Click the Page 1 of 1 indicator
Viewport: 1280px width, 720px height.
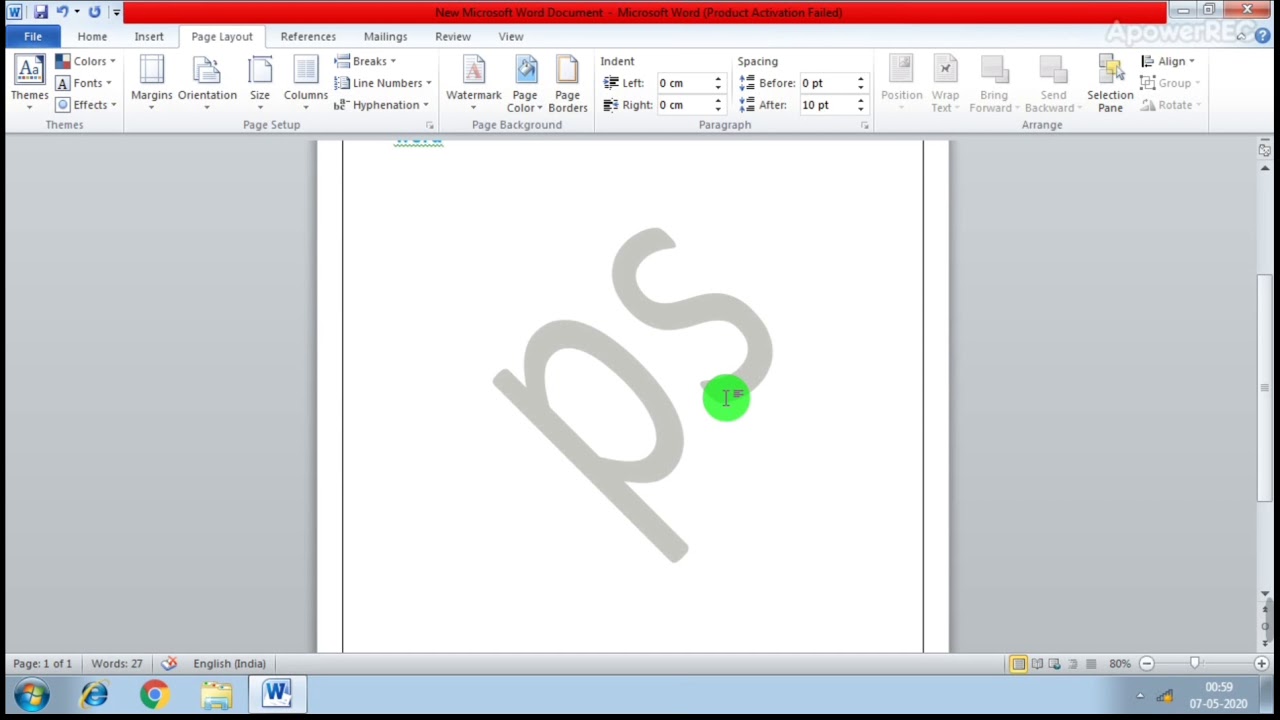pyautogui.click(x=42, y=664)
